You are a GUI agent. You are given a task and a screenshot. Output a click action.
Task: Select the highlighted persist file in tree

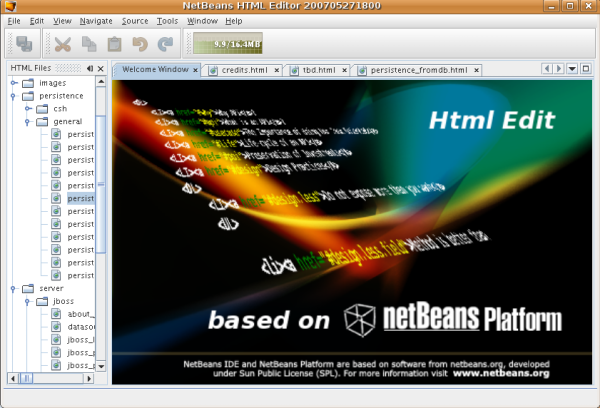pos(80,198)
